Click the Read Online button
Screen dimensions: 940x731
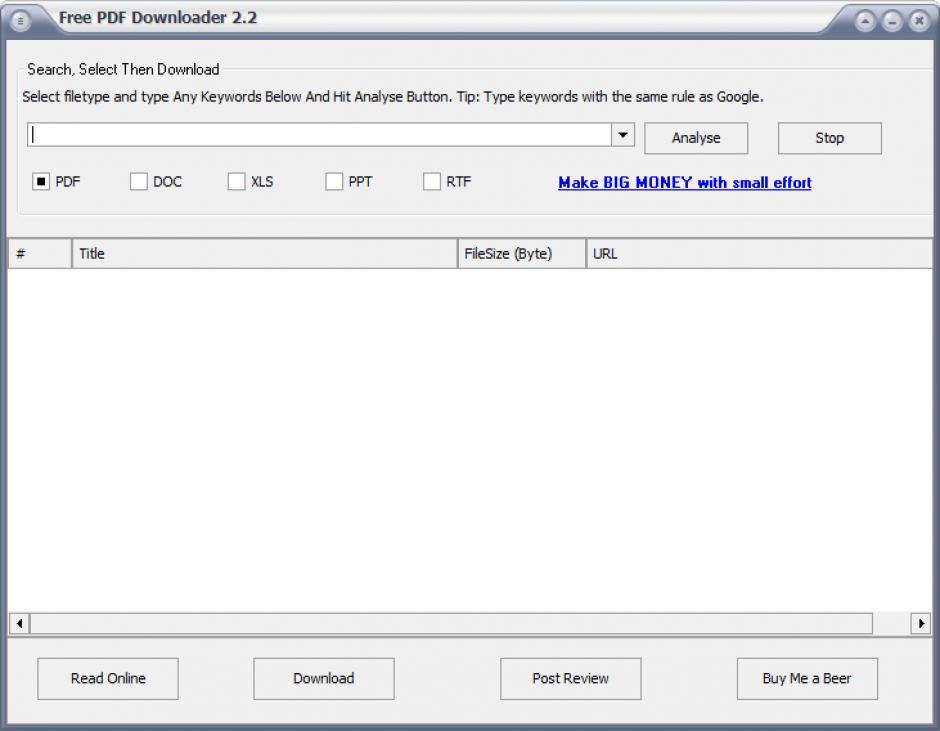107,678
